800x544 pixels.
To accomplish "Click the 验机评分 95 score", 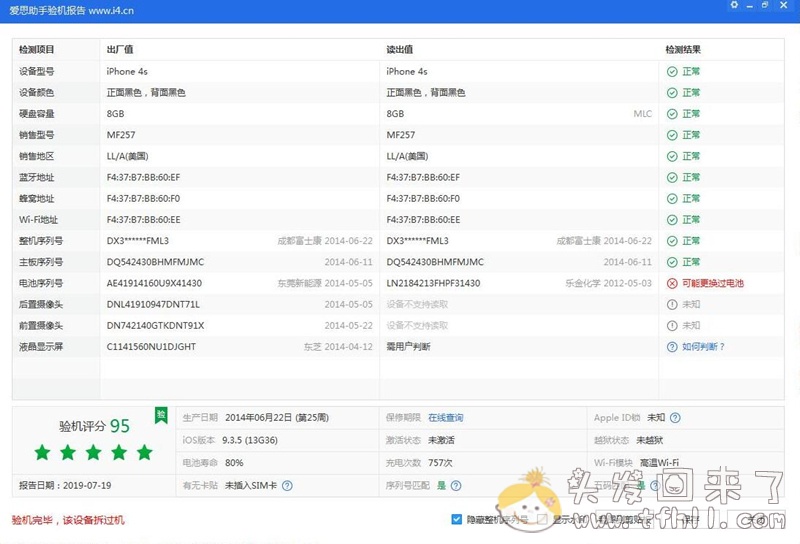I will (94, 426).
